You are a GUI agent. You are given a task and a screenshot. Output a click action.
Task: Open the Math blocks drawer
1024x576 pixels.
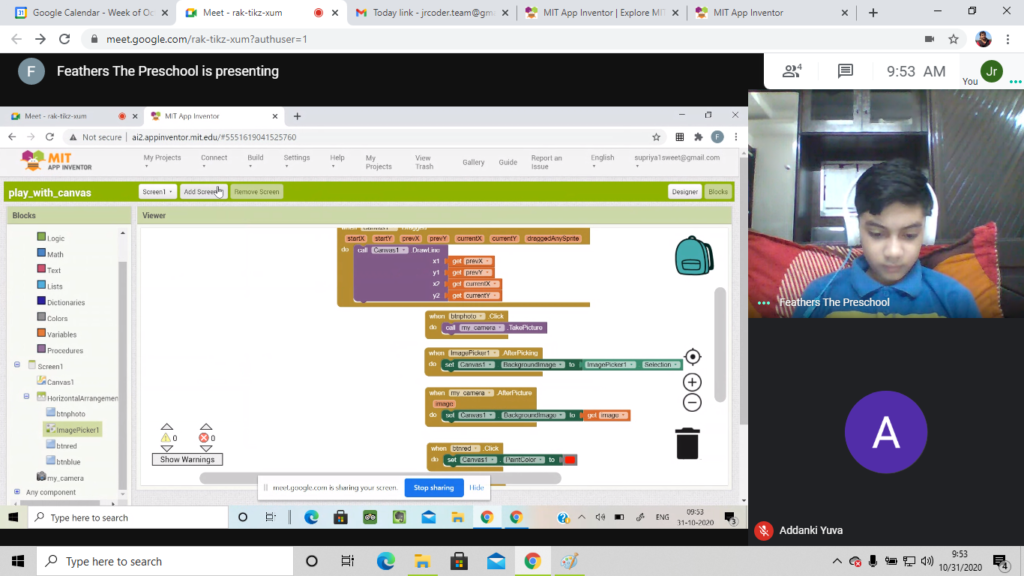(56, 254)
